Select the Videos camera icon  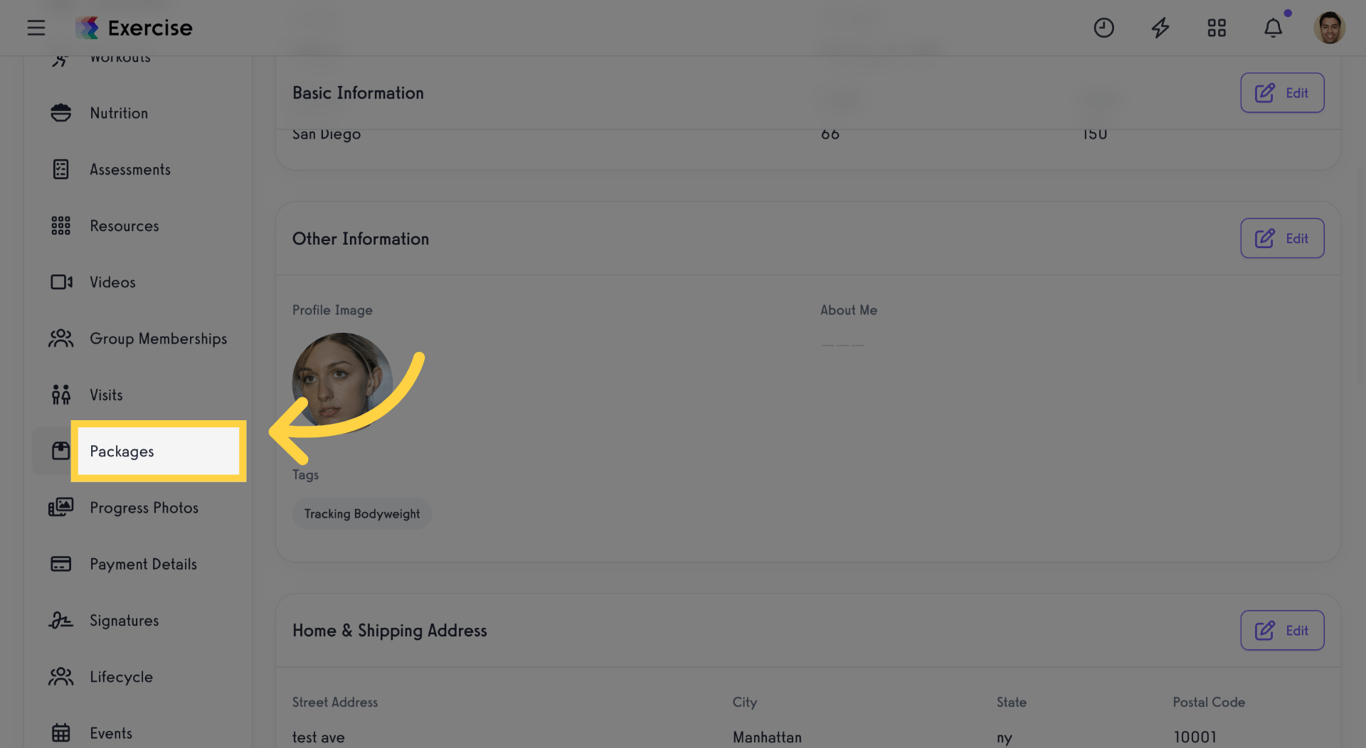[60, 282]
